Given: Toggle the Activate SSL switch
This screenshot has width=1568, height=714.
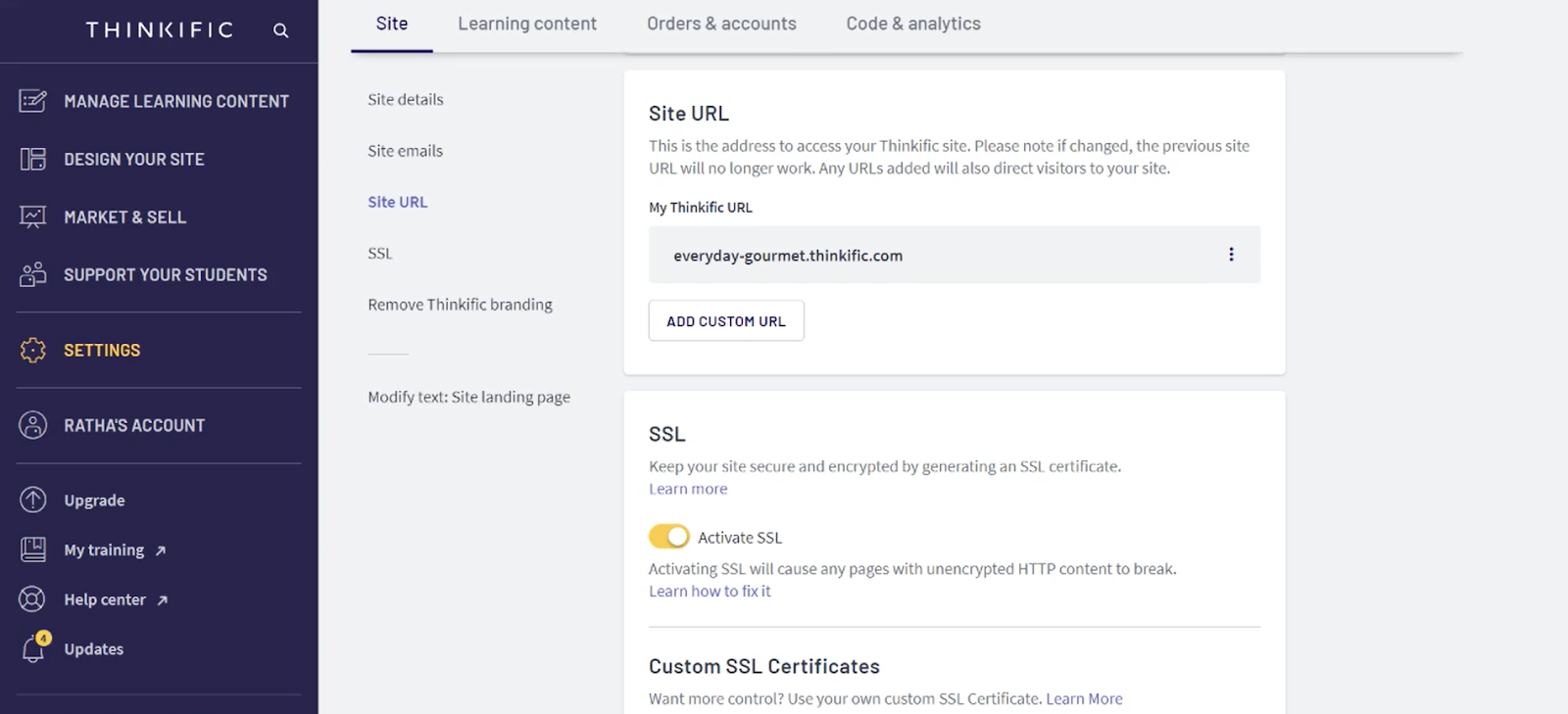Looking at the screenshot, I should (668, 537).
